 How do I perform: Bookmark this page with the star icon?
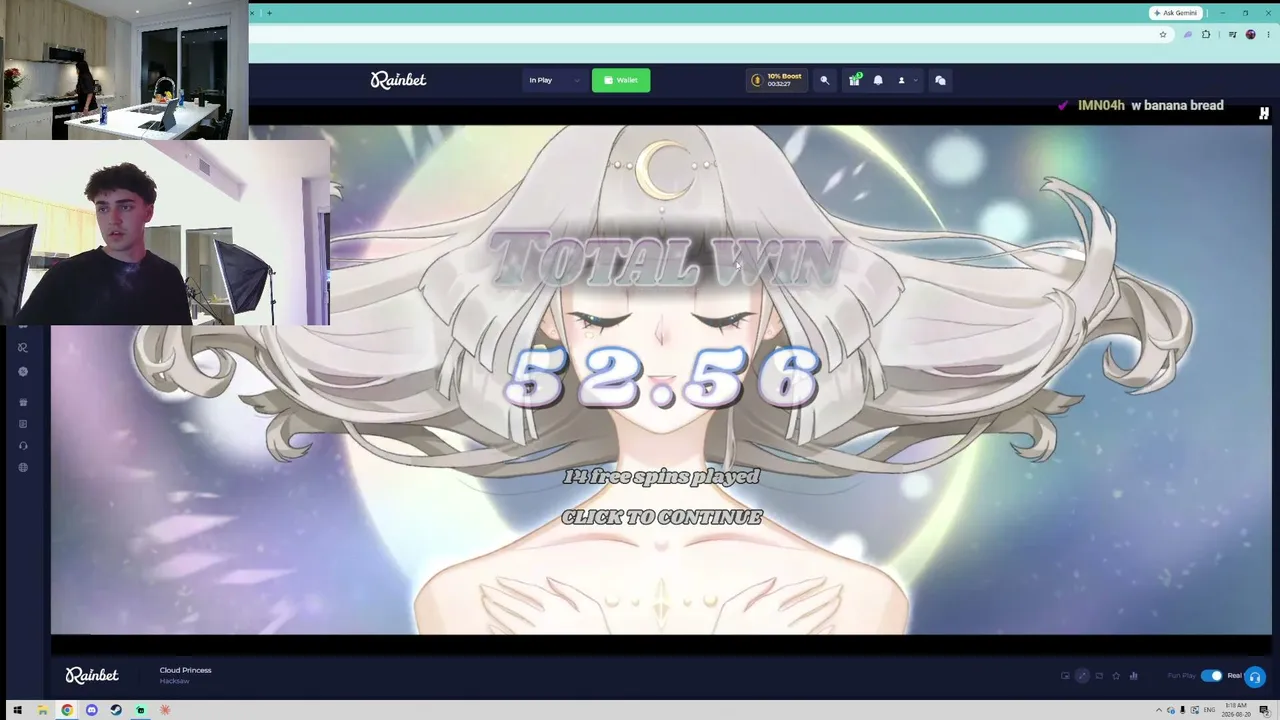(1163, 34)
